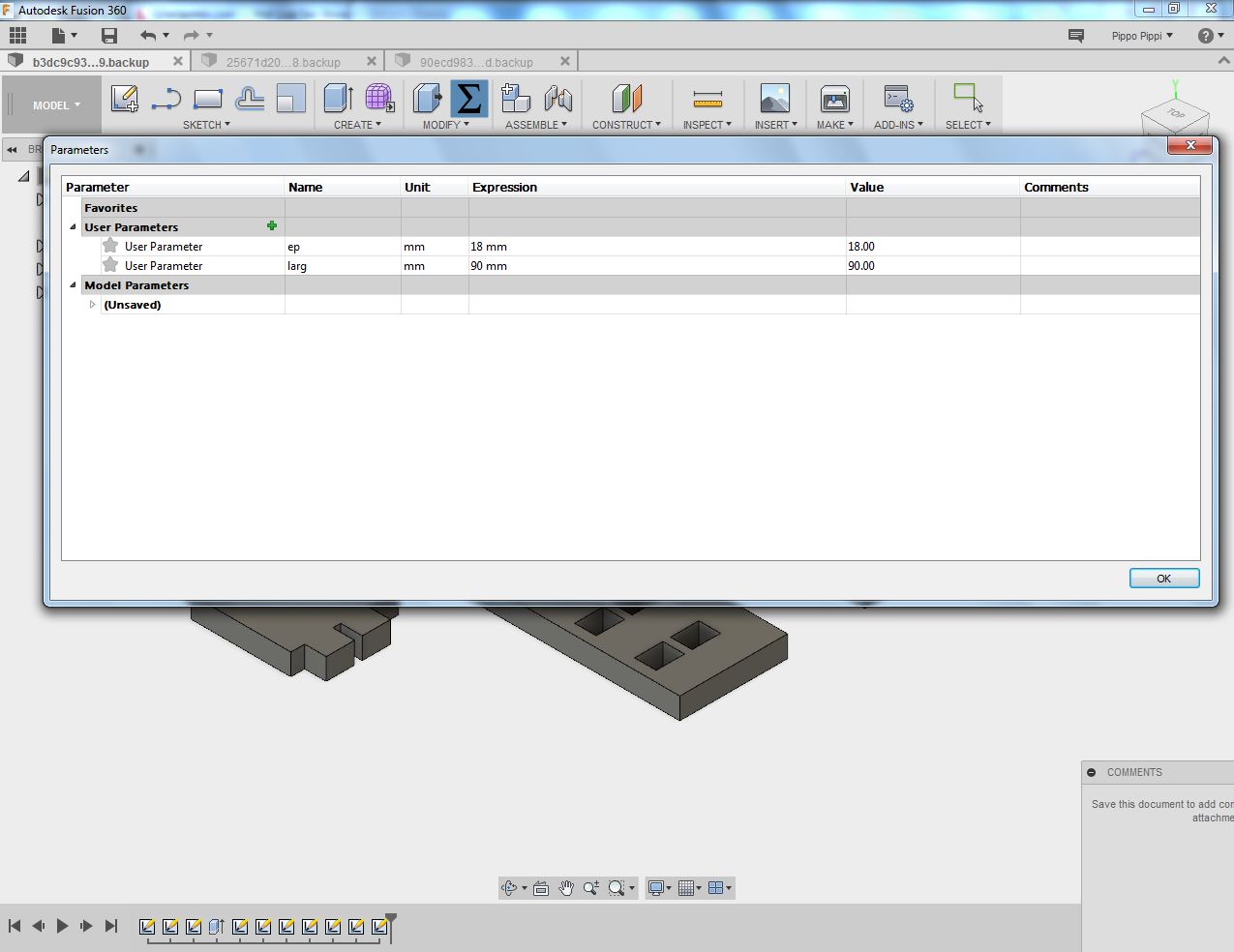Collapse the Model Parameters group
The image size is (1234, 952).
[73, 285]
